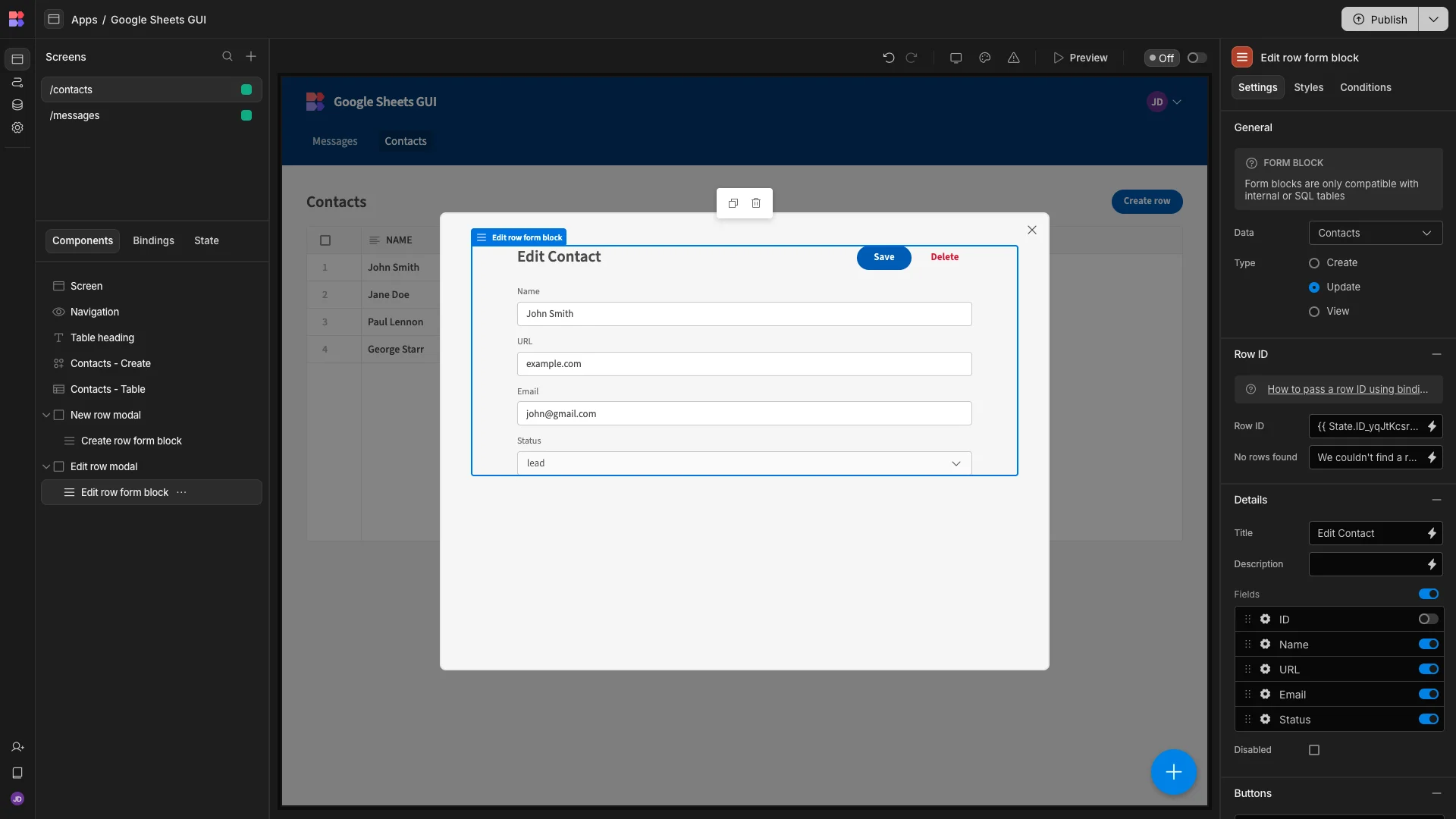Open the JD user menu chevron in app preview
Screen dimensions: 1456x819
pos(1177,102)
